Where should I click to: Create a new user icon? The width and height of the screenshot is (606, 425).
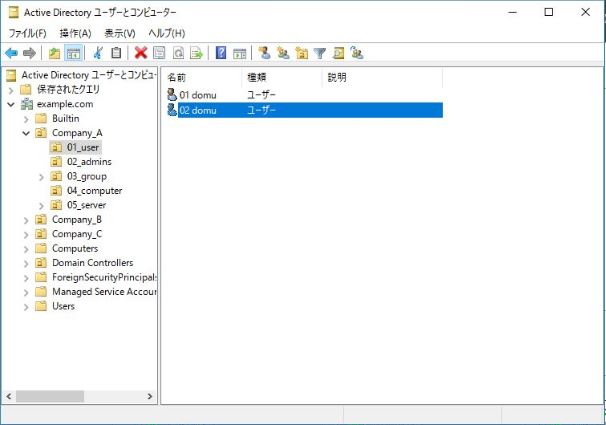point(264,53)
